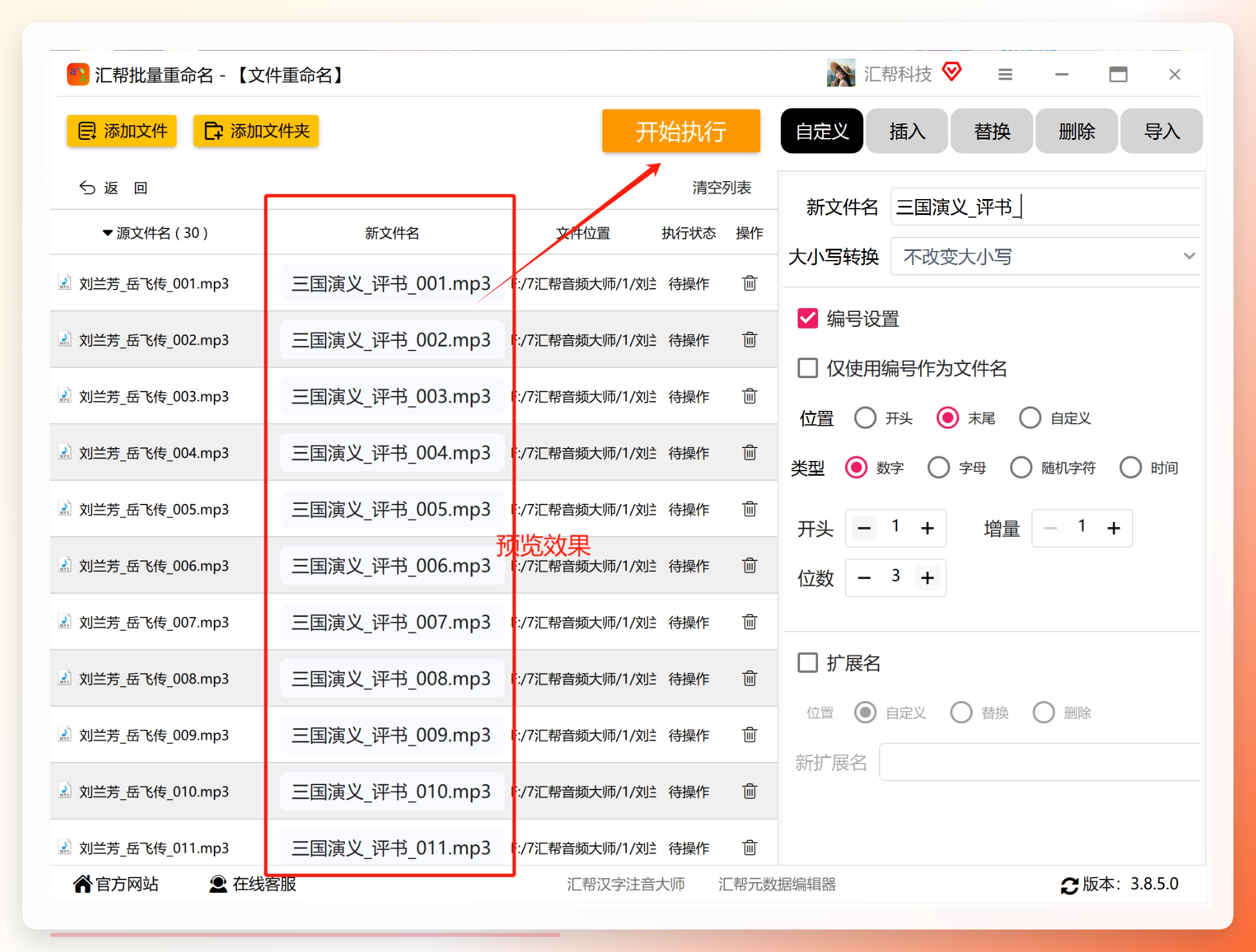
Task: Delete 刘兰芳_岳飞传_009.mp3 row trash icon
Action: point(749,735)
